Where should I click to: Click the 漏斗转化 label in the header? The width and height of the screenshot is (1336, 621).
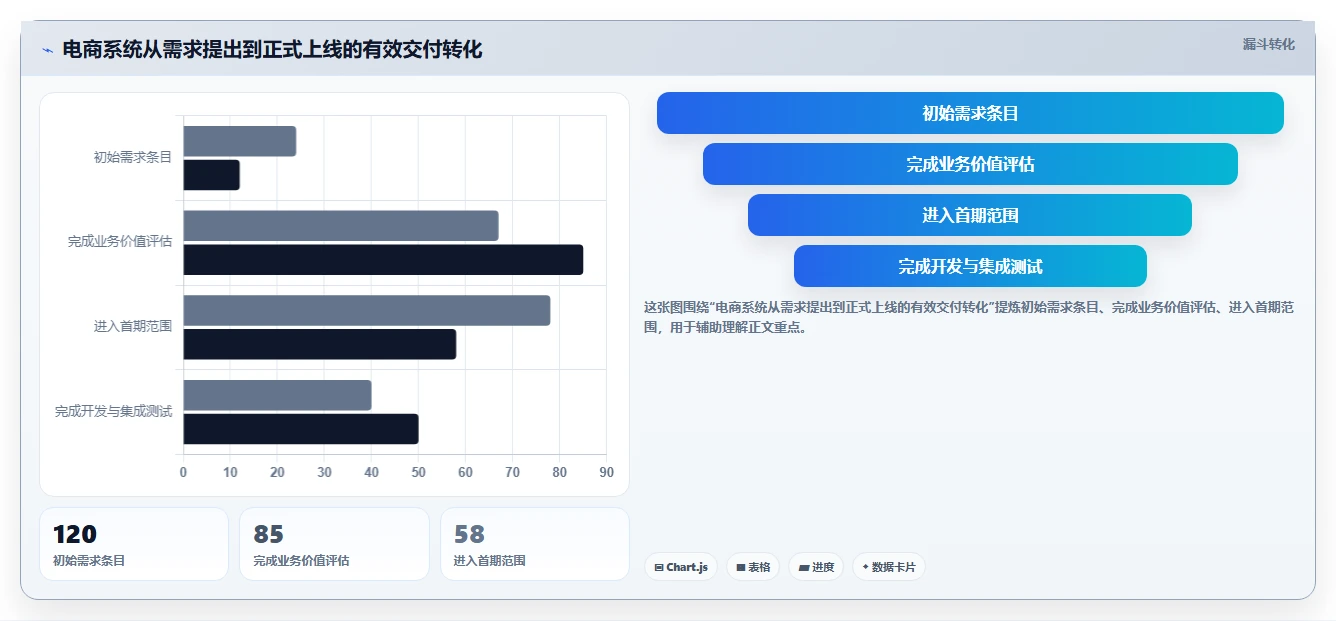point(1268,44)
